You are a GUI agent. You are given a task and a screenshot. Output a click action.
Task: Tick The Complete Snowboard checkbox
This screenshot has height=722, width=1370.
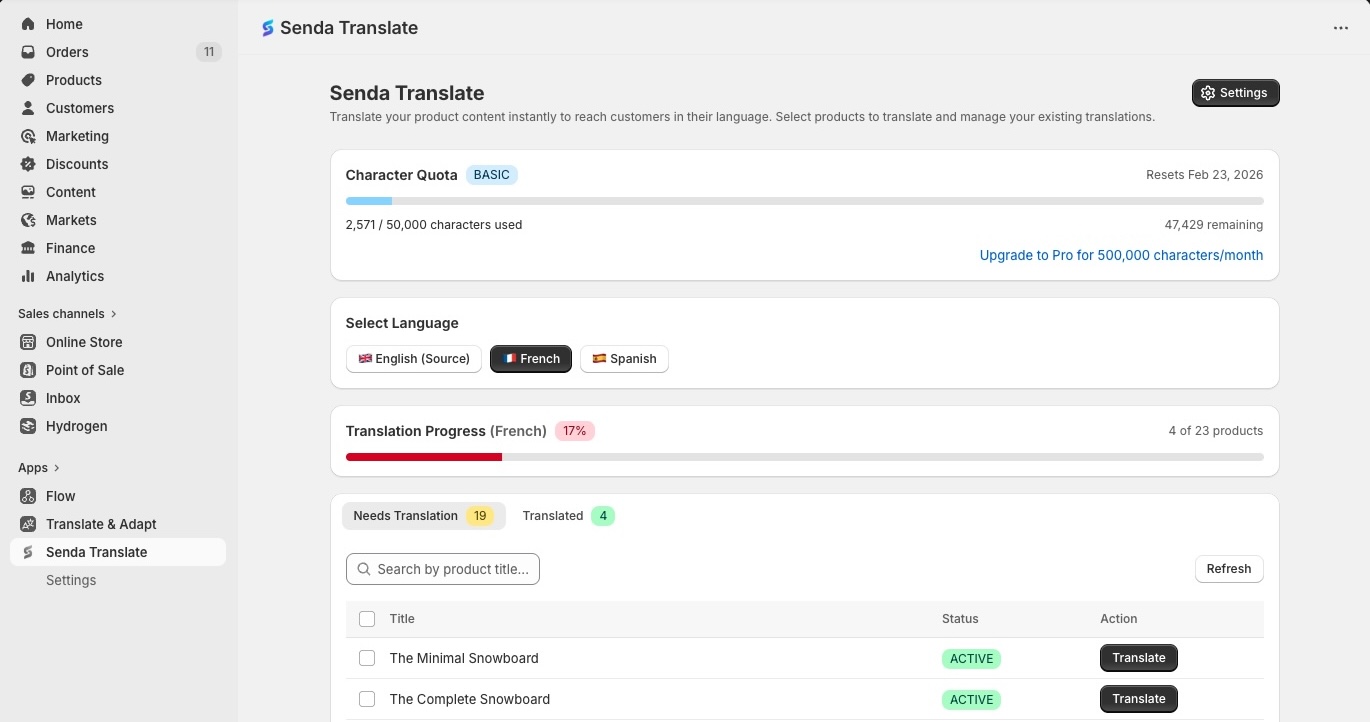click(367, 699)
